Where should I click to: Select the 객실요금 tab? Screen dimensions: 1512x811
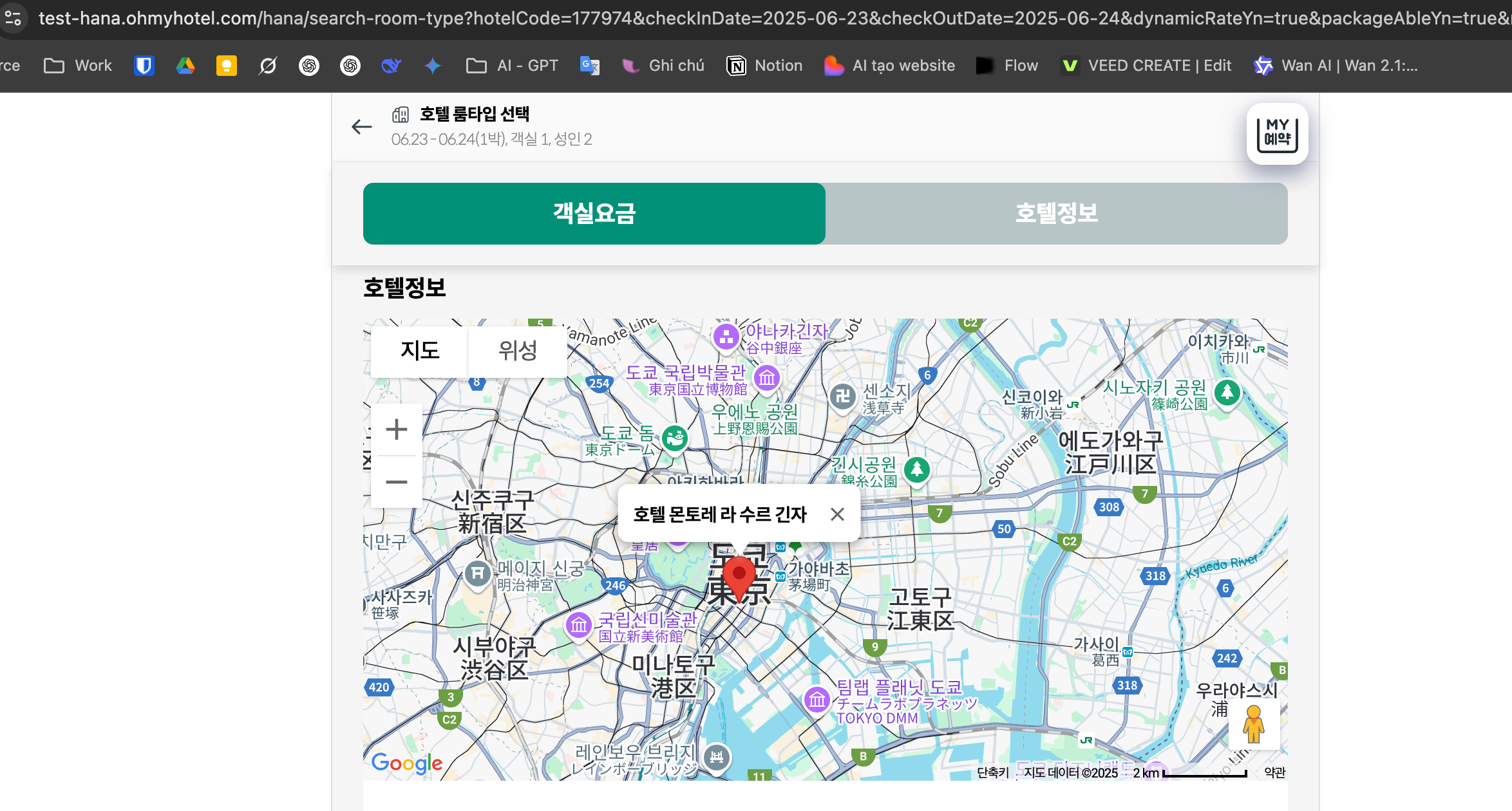[x=594, y=214]
